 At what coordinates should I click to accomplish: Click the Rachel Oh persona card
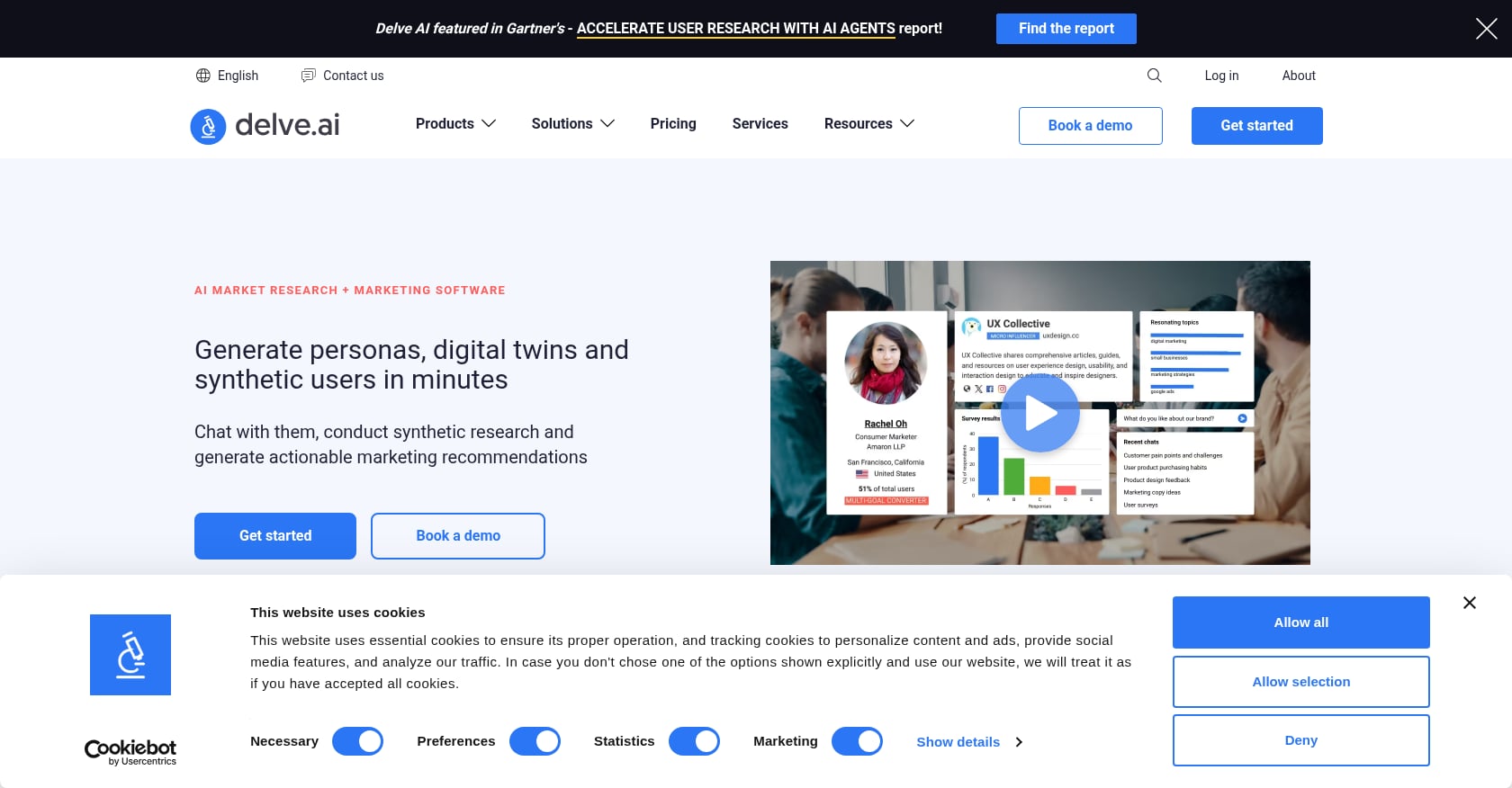pos(886,413)
